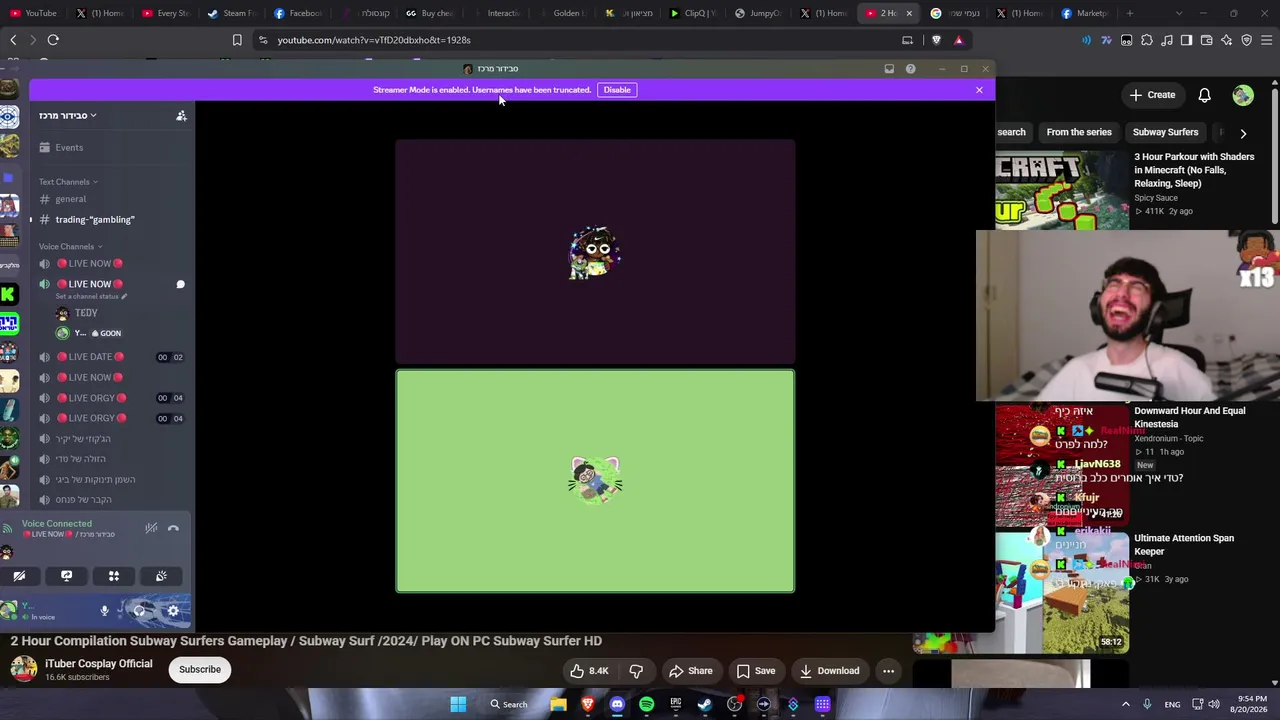
Task: Open more actions menu under the video
Action: pos(888,671)
